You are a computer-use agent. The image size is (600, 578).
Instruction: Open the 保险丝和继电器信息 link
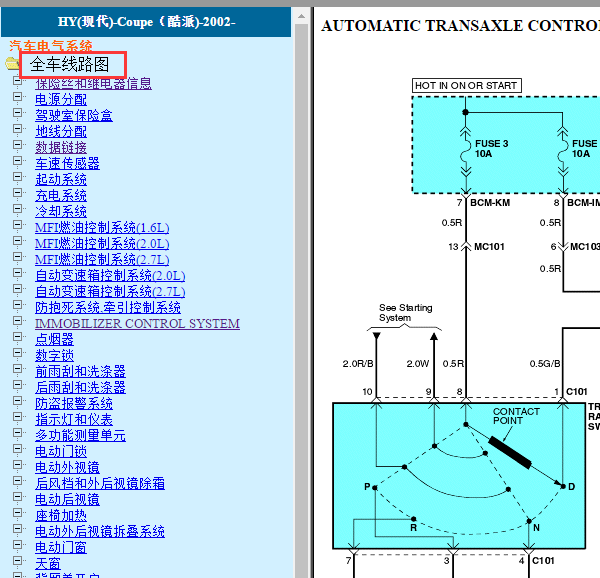[93, 83]
